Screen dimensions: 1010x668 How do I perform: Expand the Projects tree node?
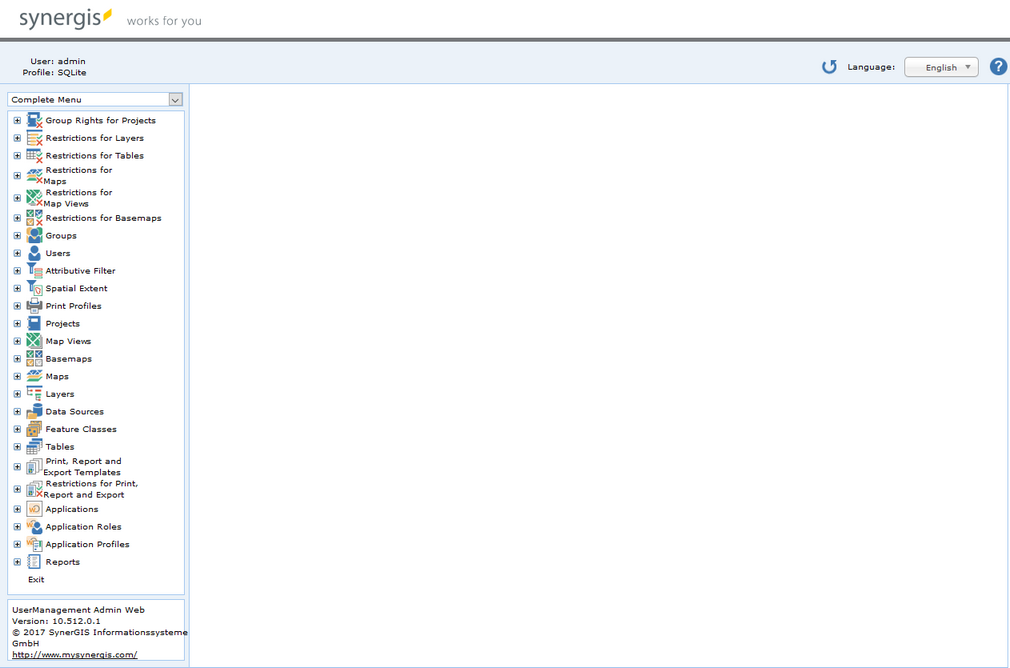pos(16,323)
